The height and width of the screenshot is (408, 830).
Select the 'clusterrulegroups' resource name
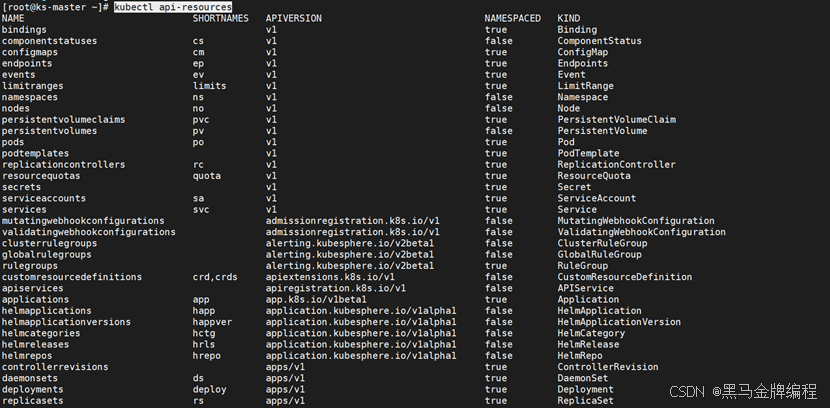(x=49, y=243)
